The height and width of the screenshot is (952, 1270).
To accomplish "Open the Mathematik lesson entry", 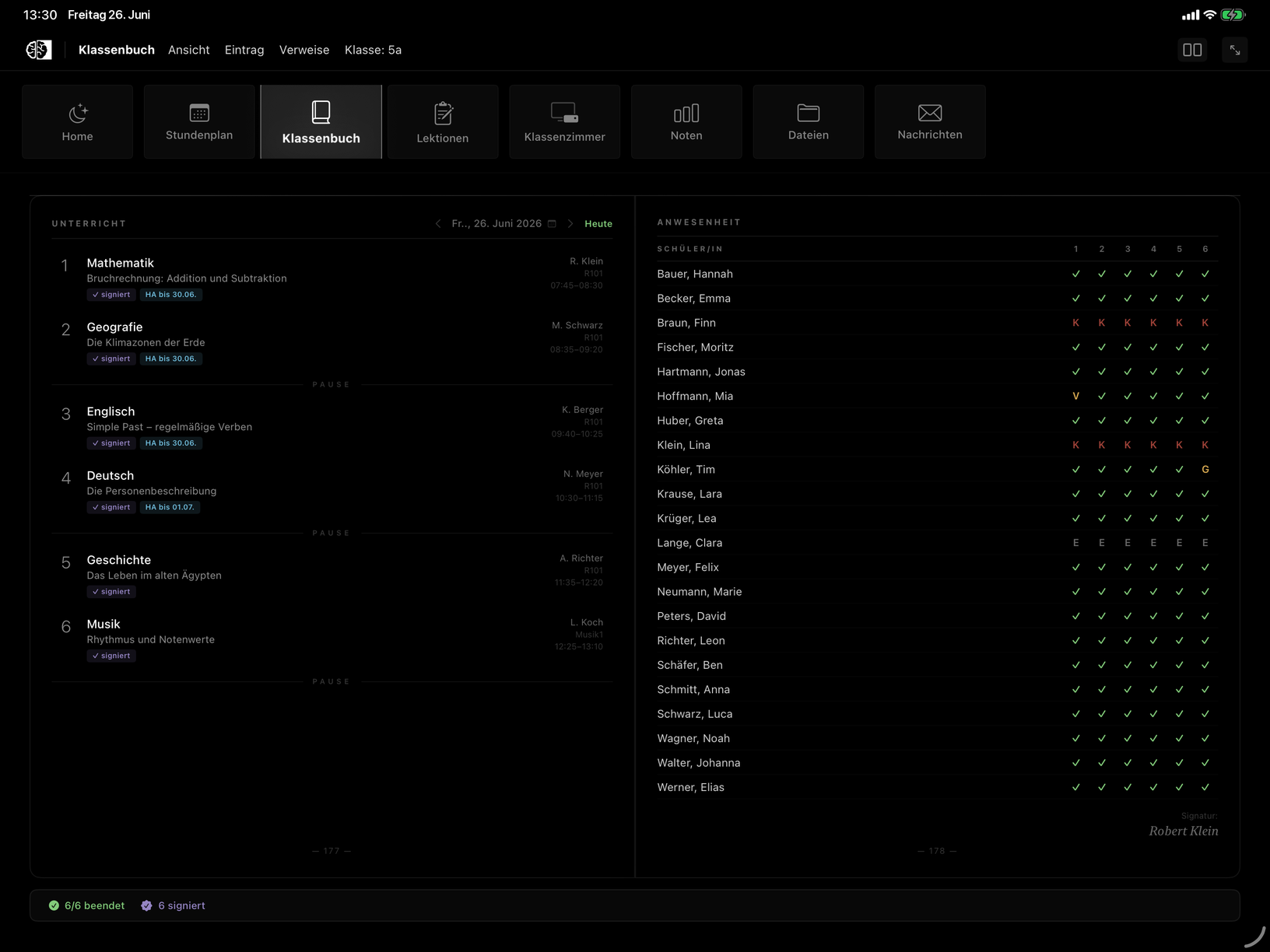I will click(332, 278).
